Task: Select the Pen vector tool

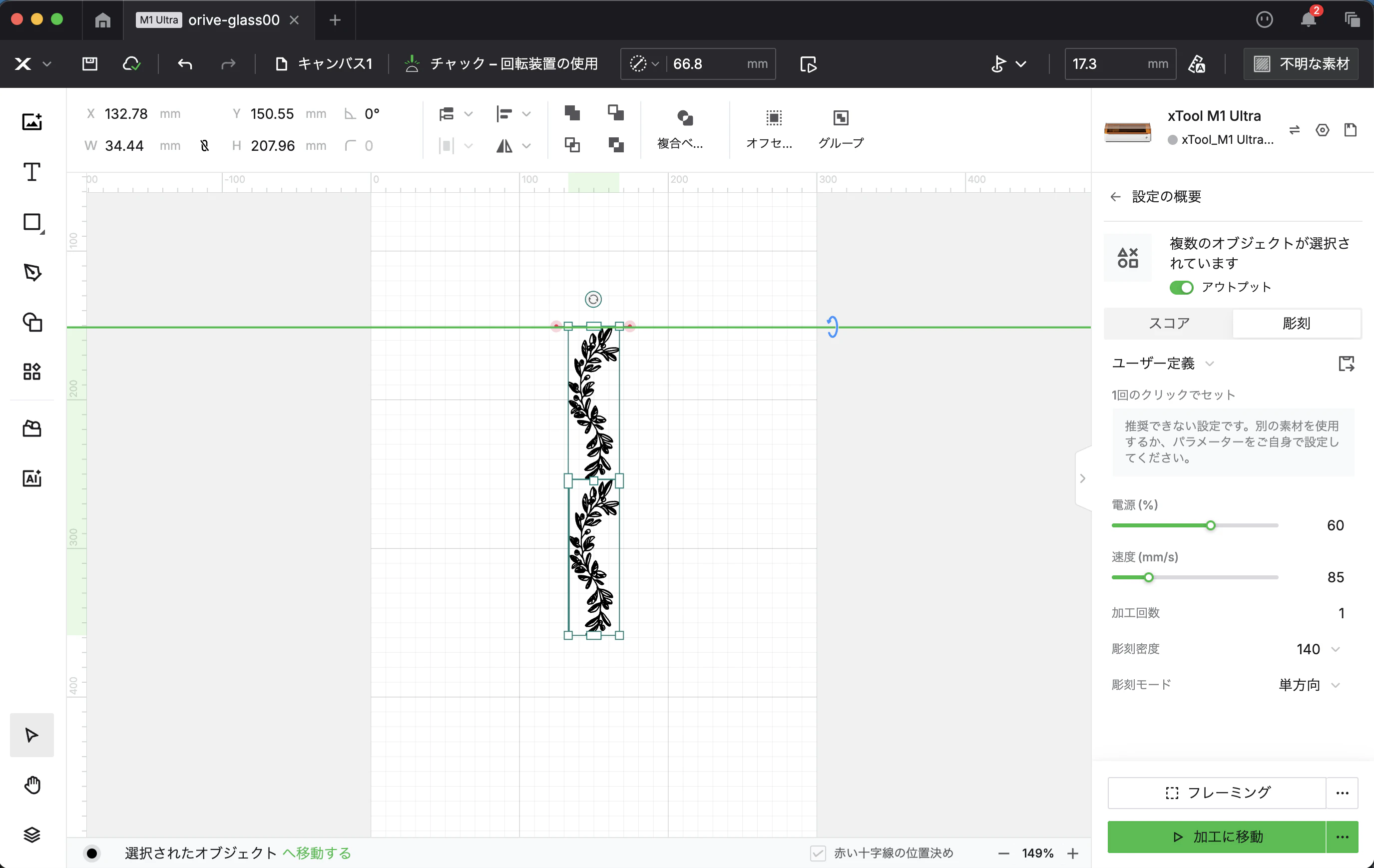Action: (32, 272)
